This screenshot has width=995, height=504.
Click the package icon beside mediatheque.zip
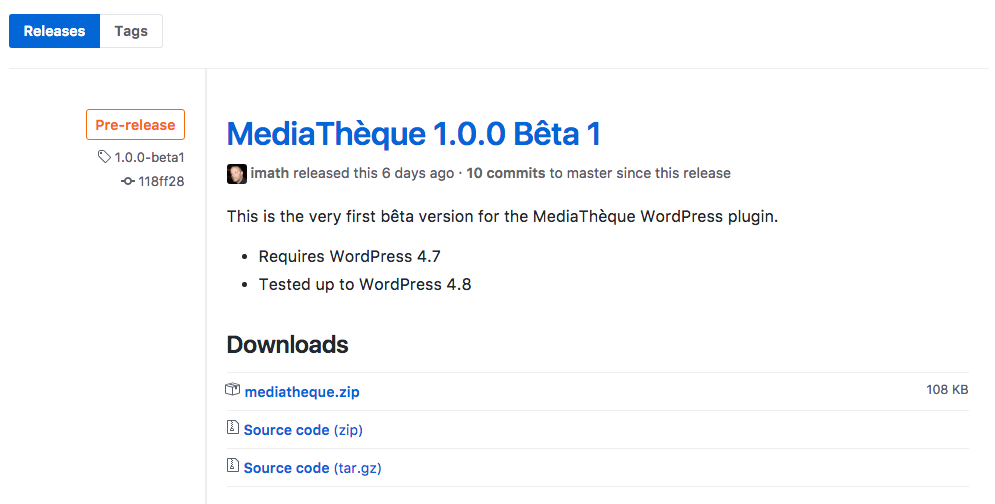(x=233, y=389)
